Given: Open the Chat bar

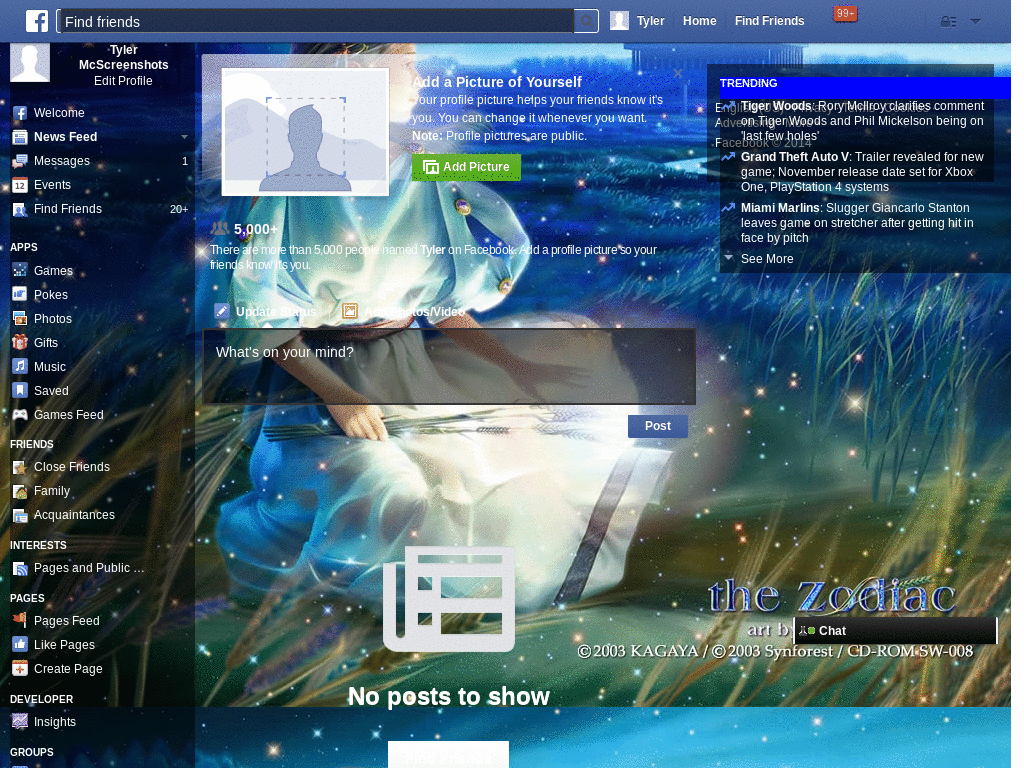Looking at the screenshot, I should point(895,630).
